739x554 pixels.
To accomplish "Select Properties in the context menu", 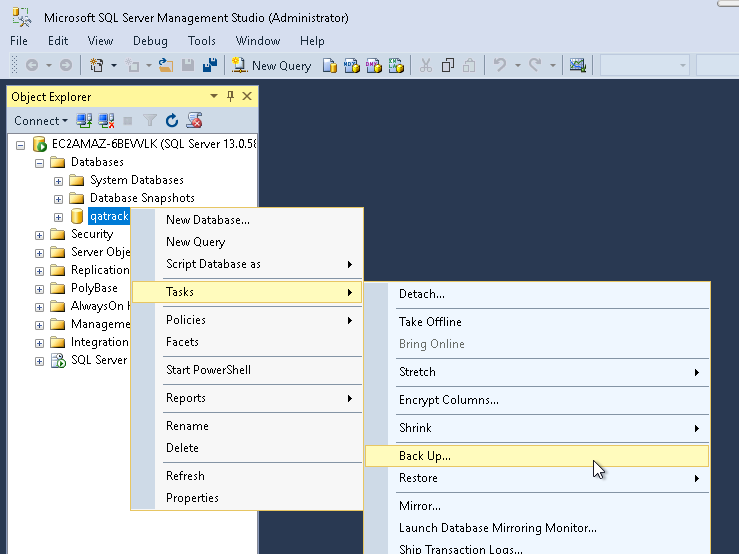I will (x=247, y=498).
